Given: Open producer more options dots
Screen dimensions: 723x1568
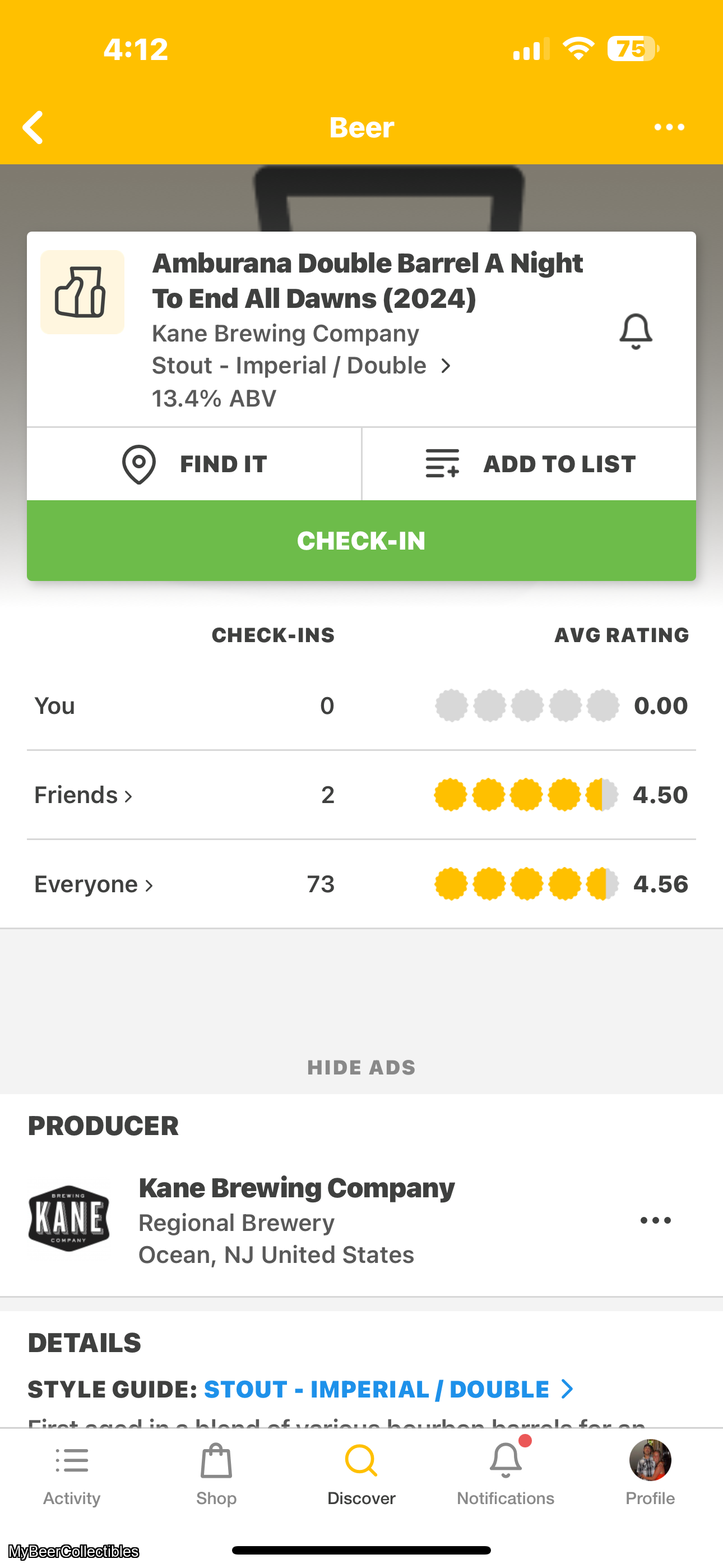Looking at the screenshot, I should [x=655, y=1220].
